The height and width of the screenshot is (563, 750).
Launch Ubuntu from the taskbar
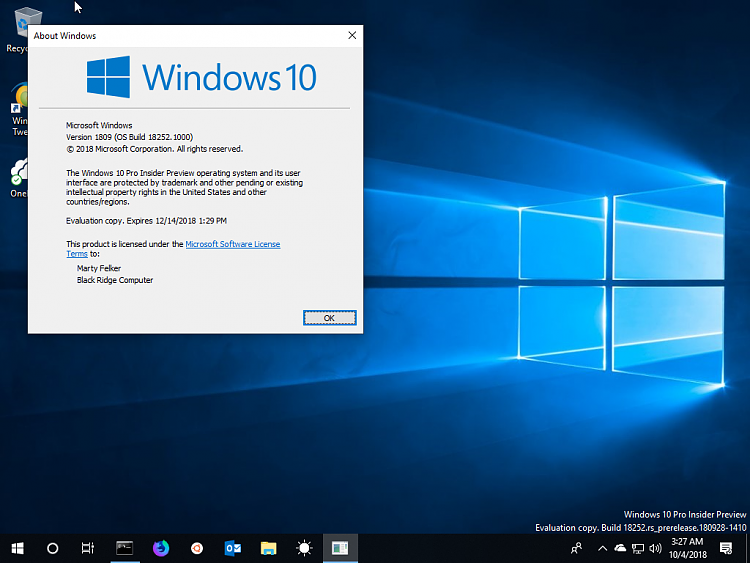point(197,548)
